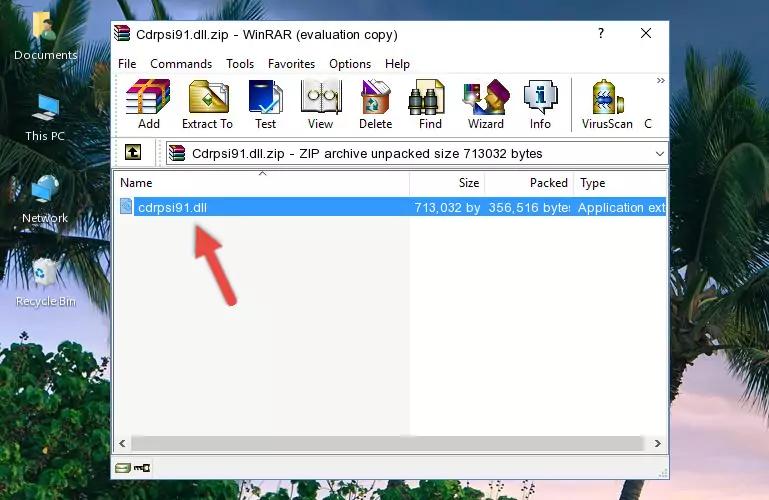Sort by the Type column header
The image size is (769, 500).
[620, 183]
